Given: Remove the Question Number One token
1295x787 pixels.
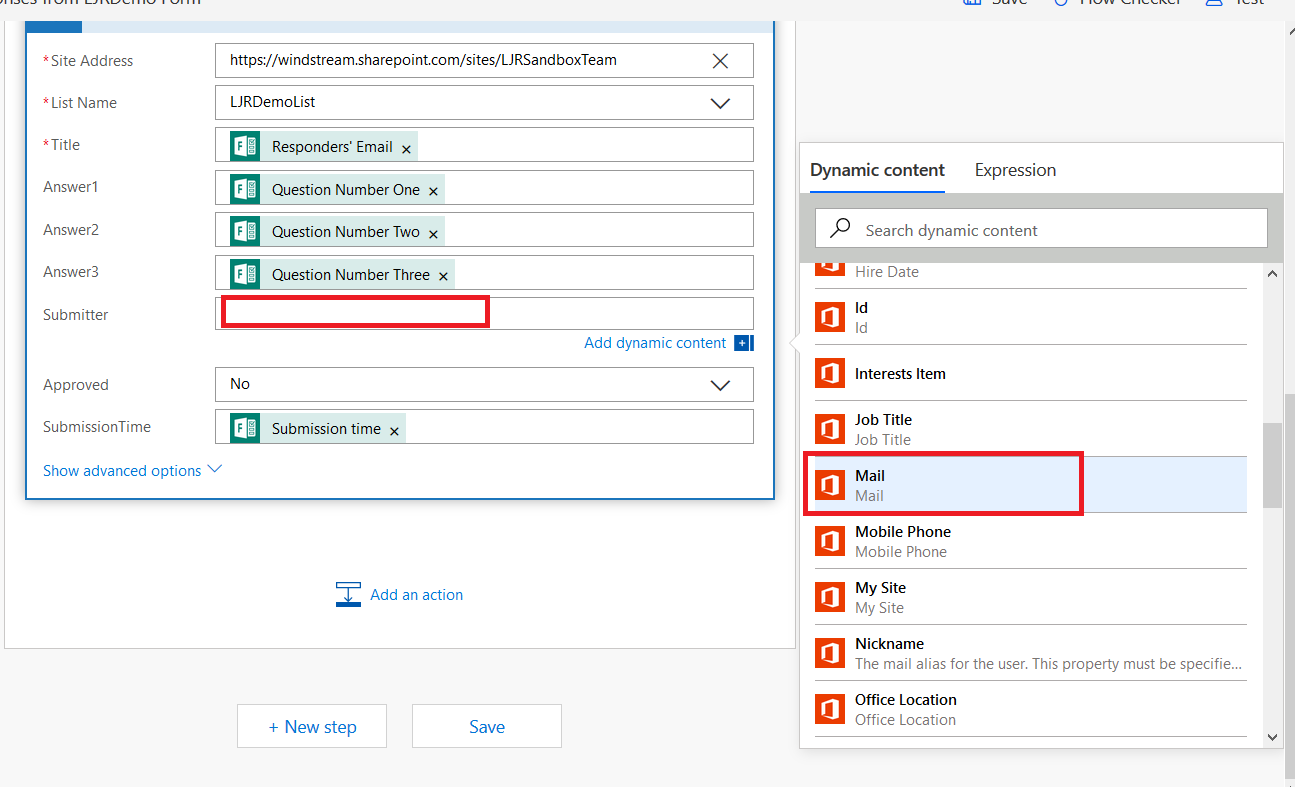Looking at the screenshot, I should point(433,191).
